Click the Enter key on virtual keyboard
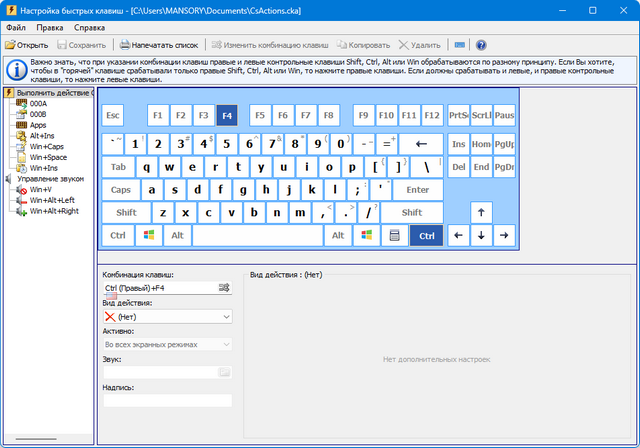The width and height of the screenshot is (640, 448). point(418,190)
